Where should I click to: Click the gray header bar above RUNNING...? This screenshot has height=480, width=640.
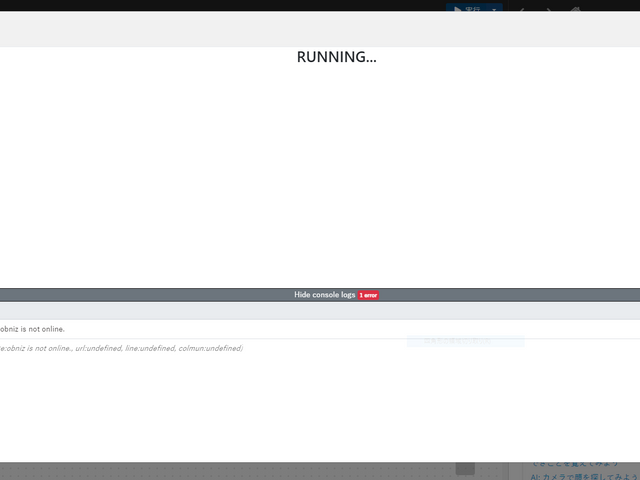[320, 29]
